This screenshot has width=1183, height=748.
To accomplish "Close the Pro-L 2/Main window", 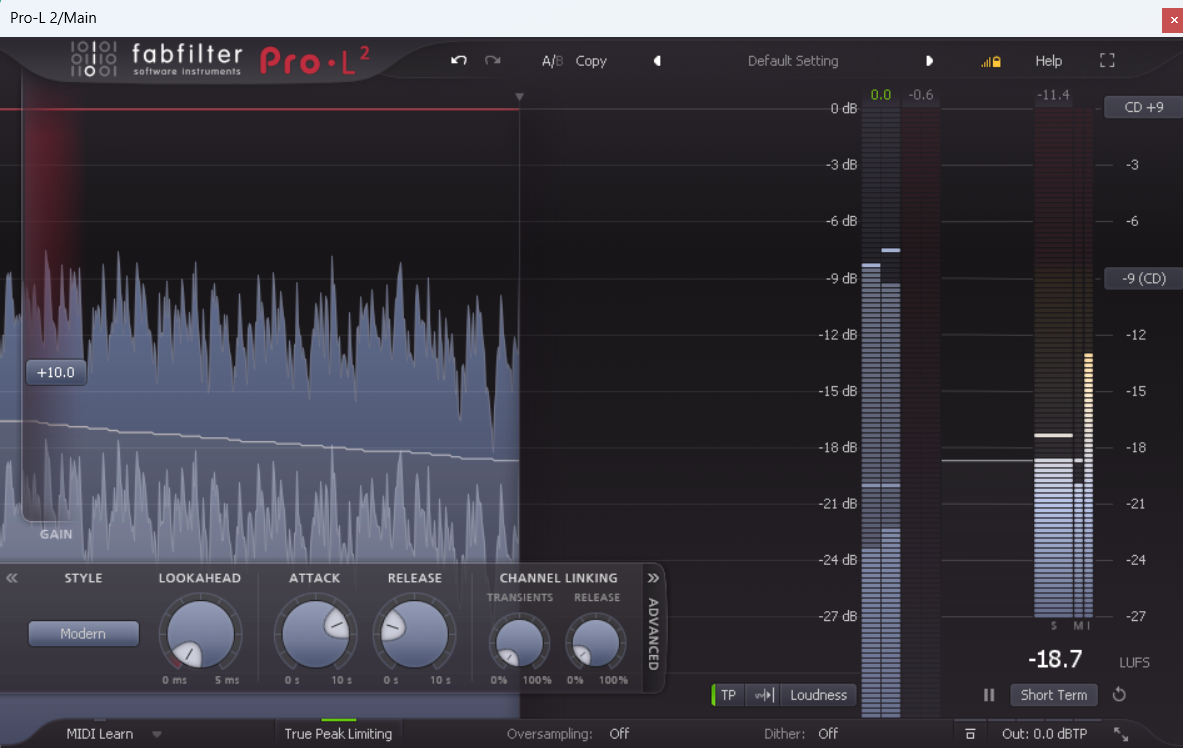I will coord(1172,20).
